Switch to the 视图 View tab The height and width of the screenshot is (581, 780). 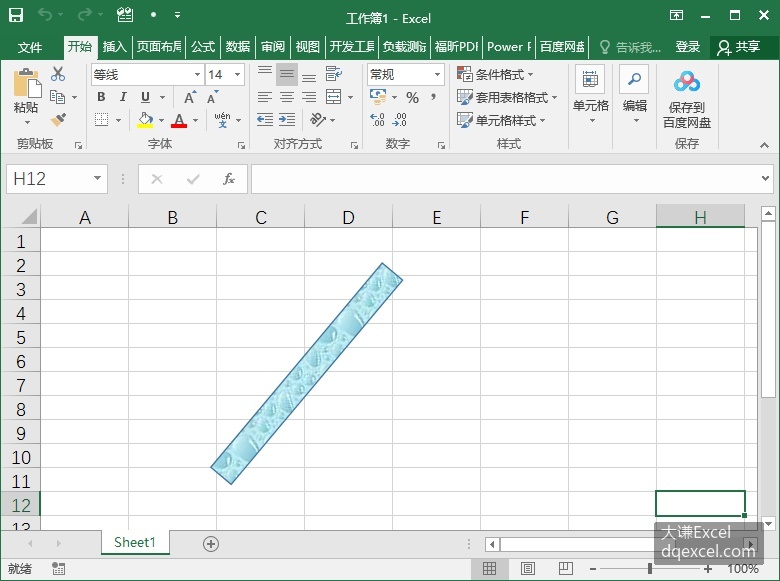click(x=307, y=47)
